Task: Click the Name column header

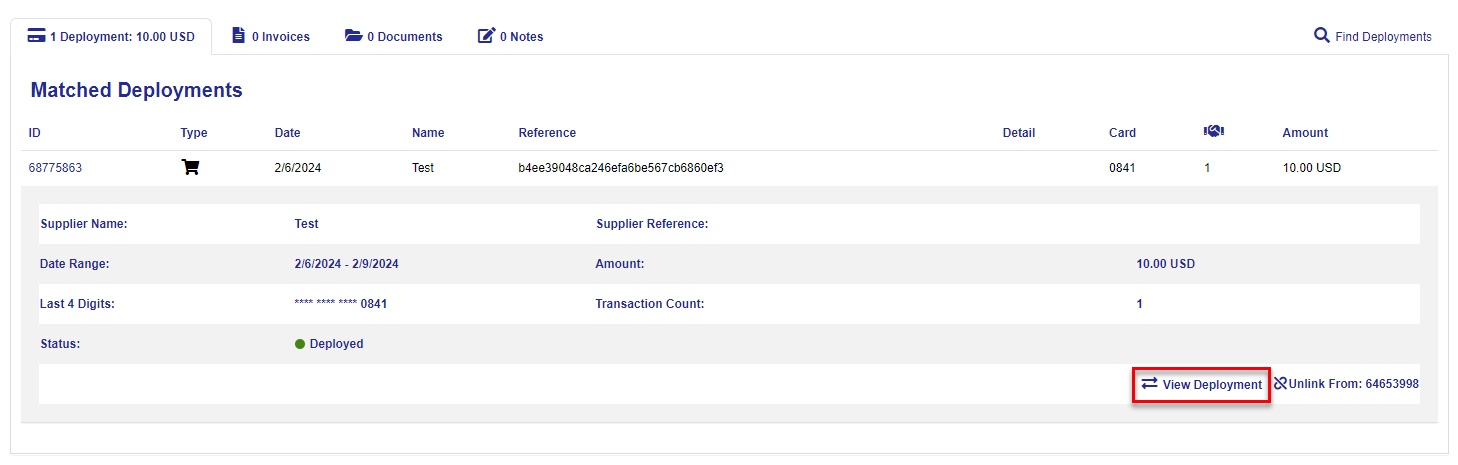Action: pyautogui.click(x=428, y=133)
